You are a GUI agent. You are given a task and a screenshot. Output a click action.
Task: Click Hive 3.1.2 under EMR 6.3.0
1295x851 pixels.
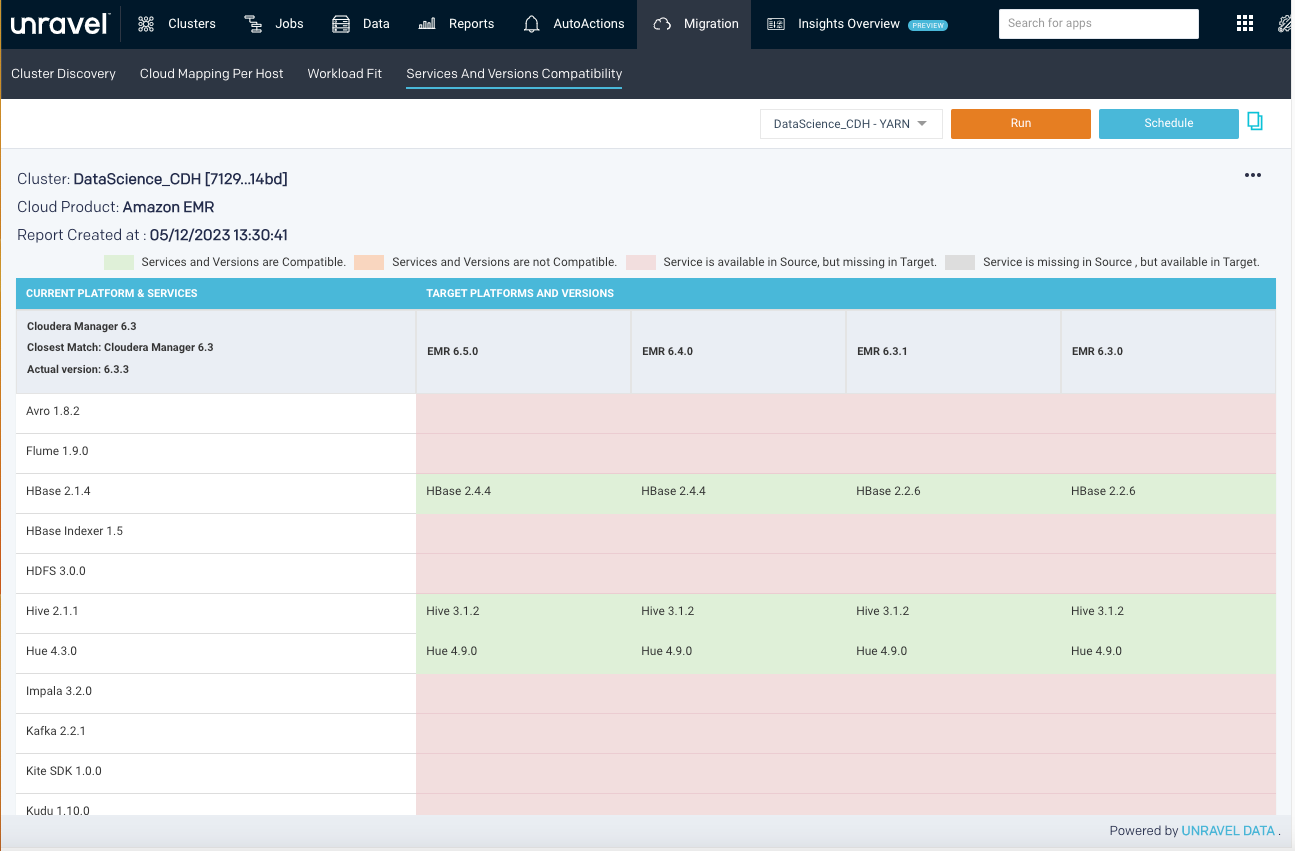1097,611
